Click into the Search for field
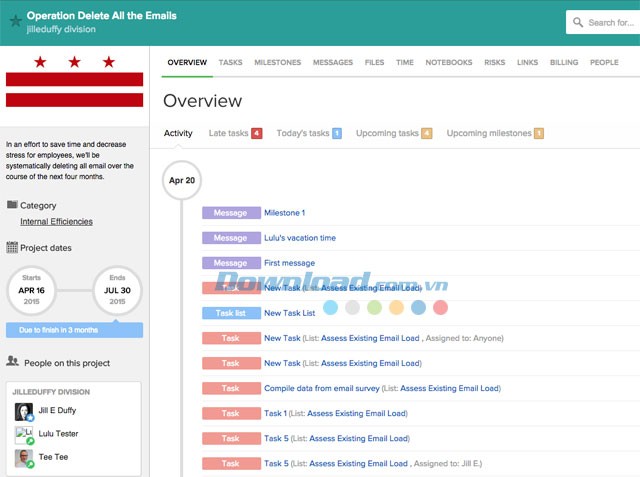Viewport: 640px width, 477px height. (x=610, y=22)
